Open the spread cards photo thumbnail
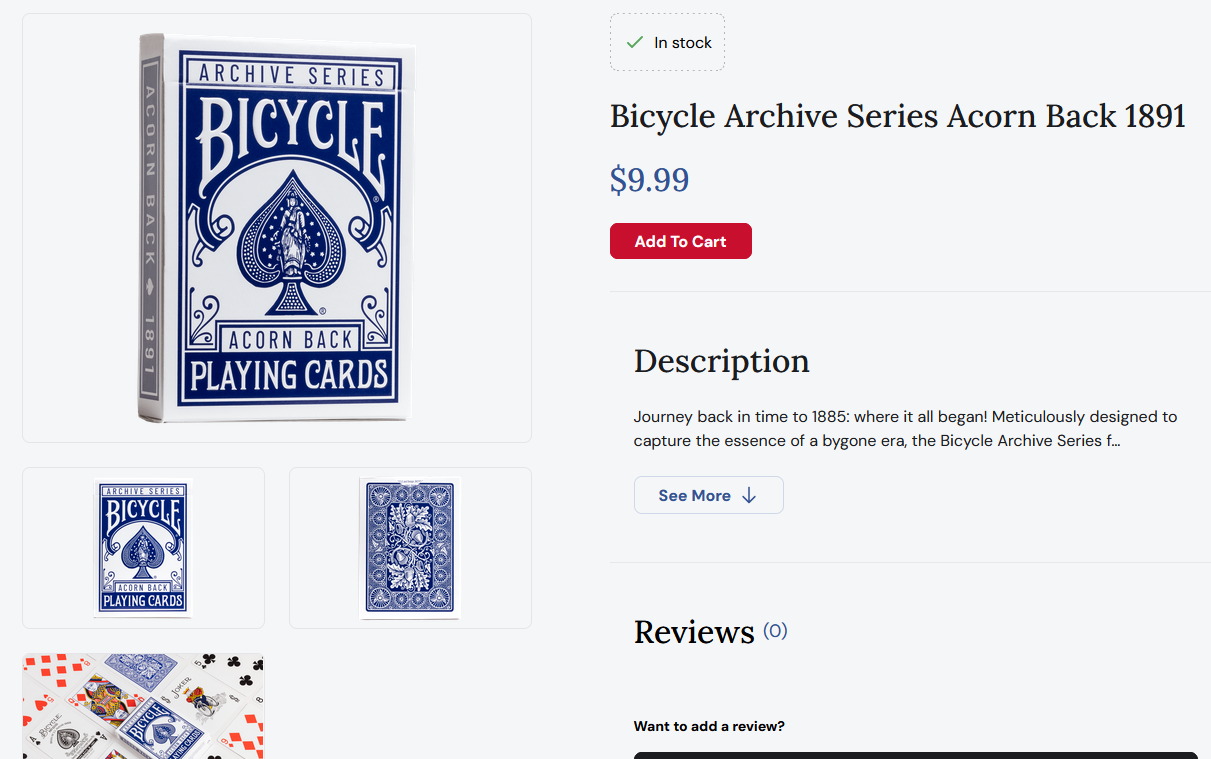The width and height of the screenshot is (1211, 759). [143, 706]
